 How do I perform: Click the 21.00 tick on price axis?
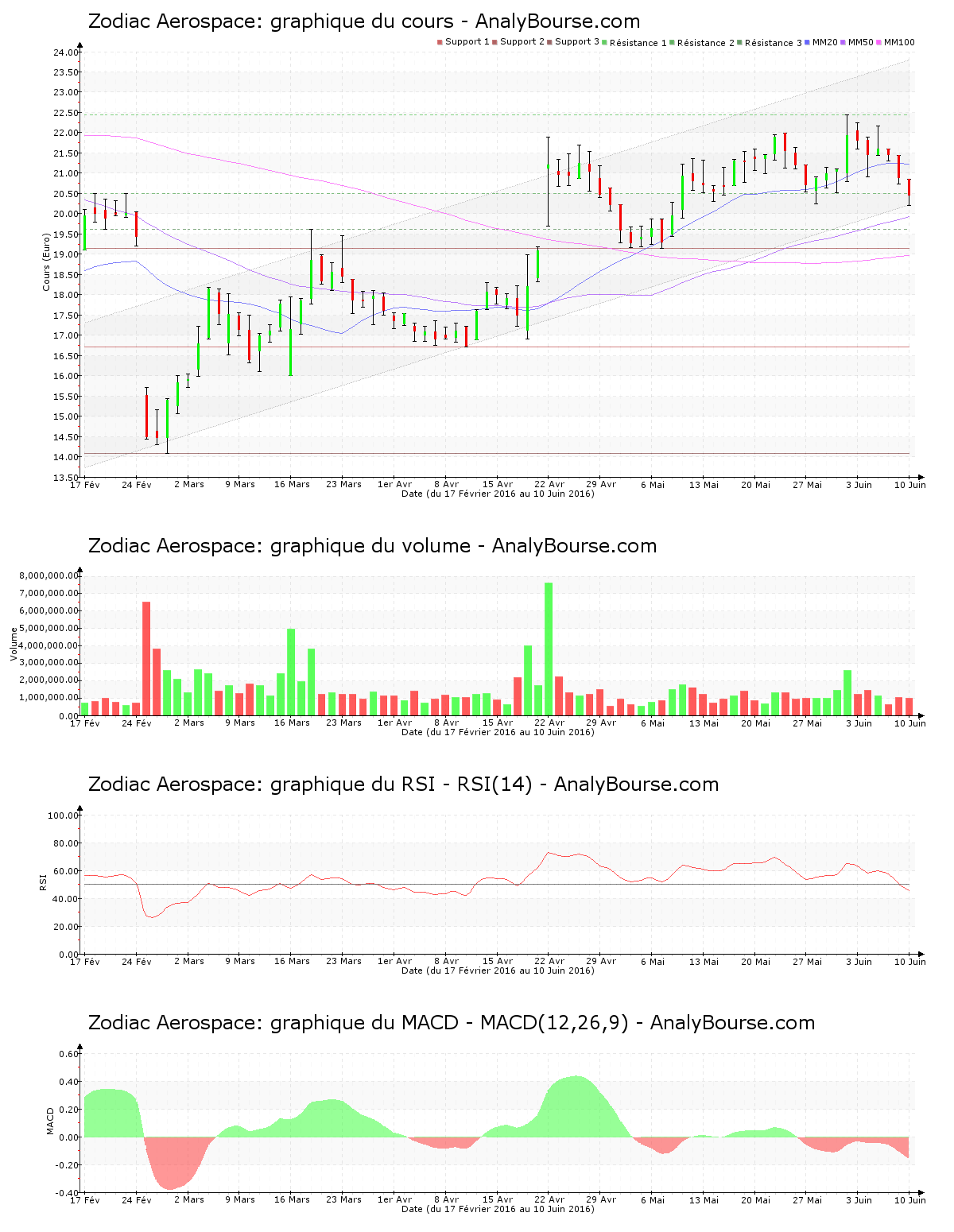66,173
